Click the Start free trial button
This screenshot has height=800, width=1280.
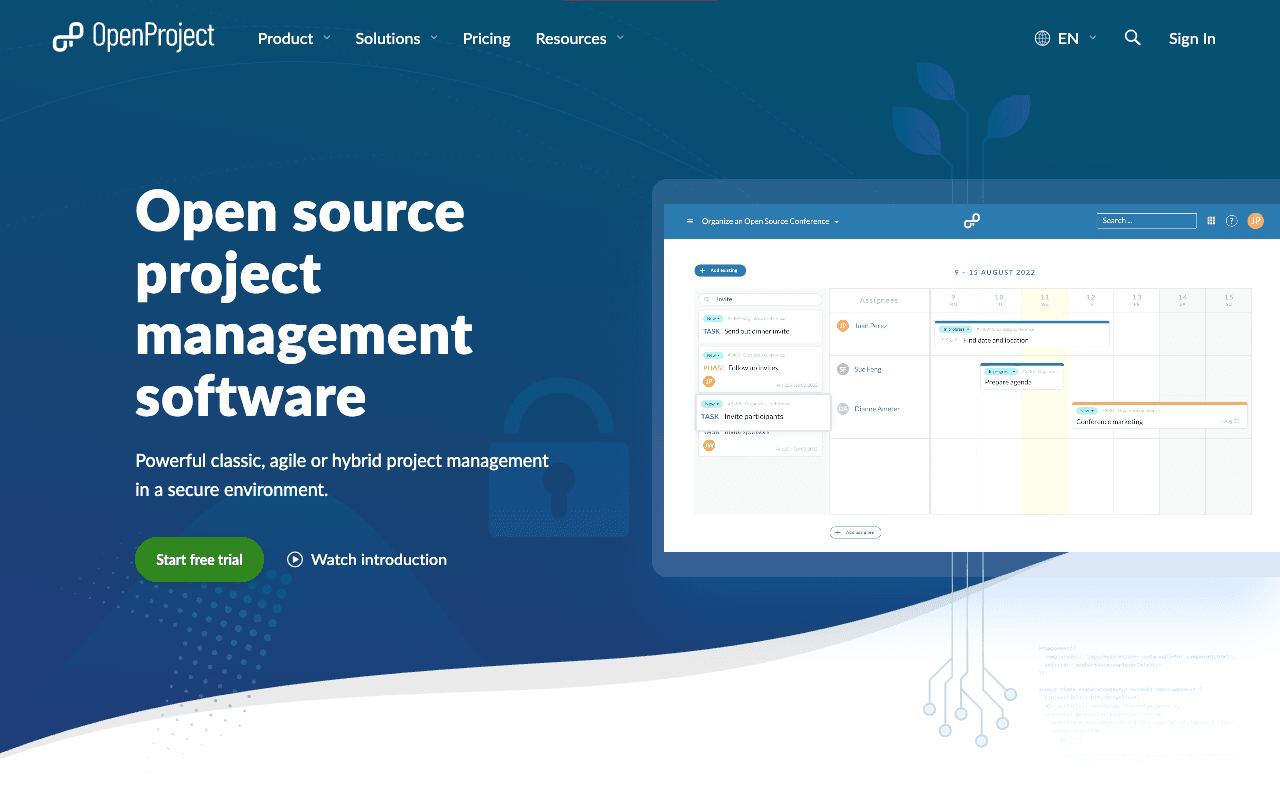(x=199, y=559)
